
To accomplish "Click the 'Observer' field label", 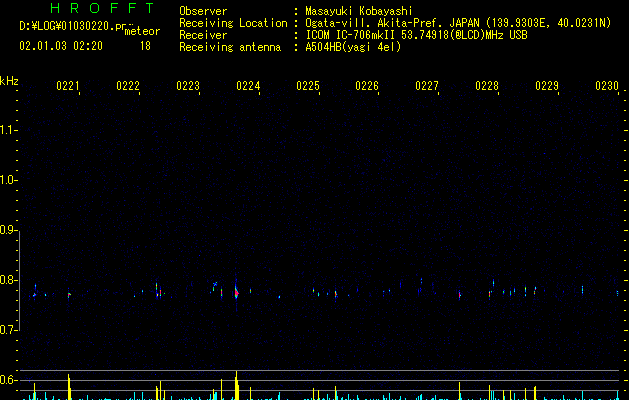I will point(203,11).
